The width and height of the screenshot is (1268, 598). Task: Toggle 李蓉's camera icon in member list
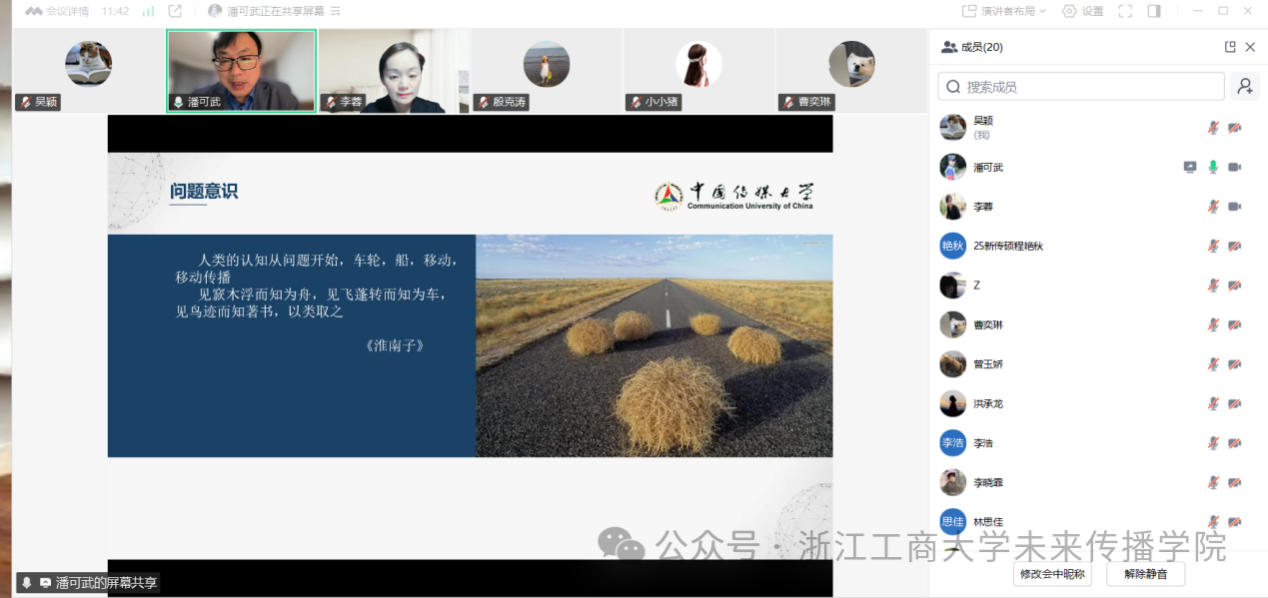[x=1235, y=206]
